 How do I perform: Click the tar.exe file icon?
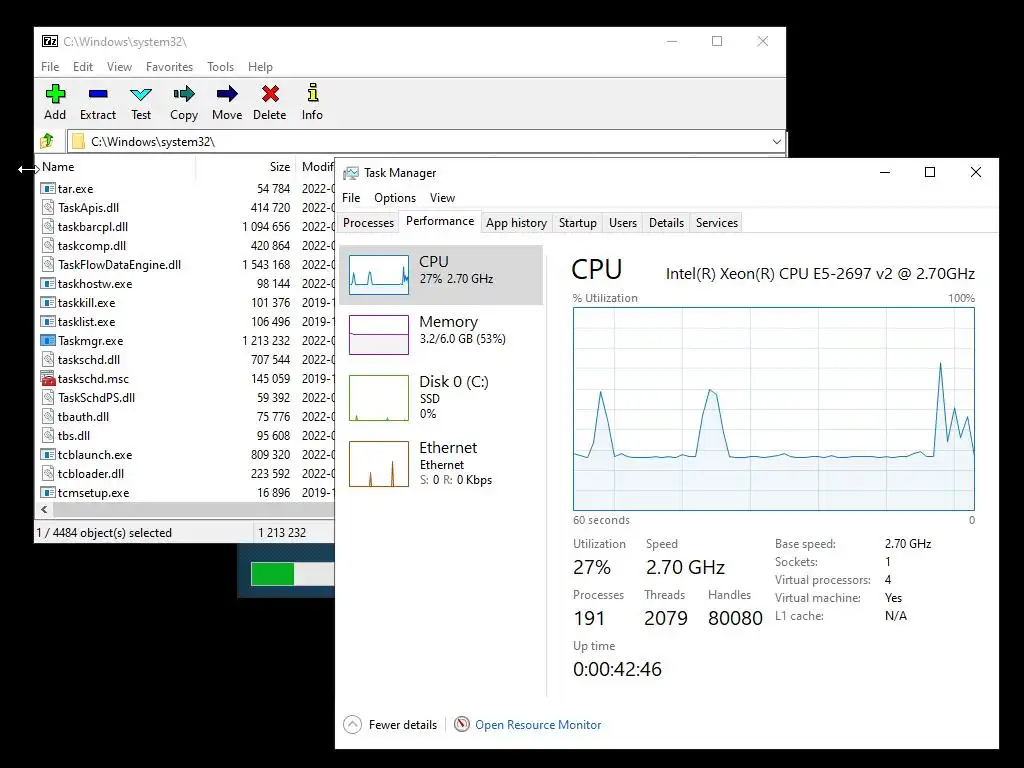coord(48,189)
